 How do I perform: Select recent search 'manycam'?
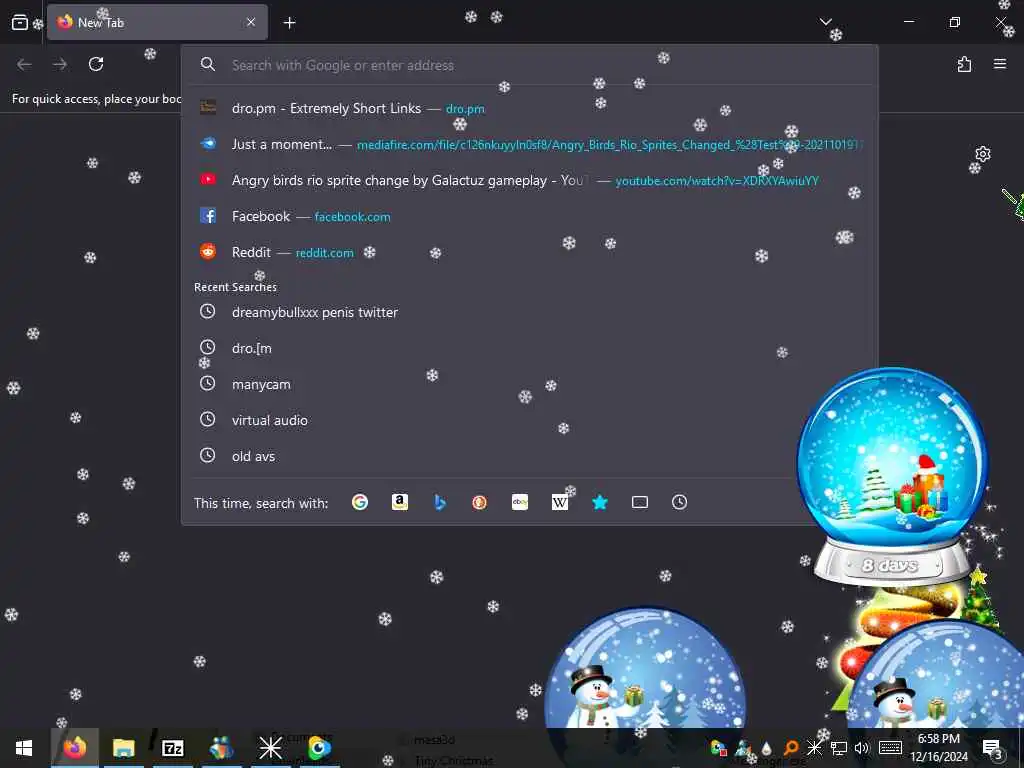(x=529, y=384)
